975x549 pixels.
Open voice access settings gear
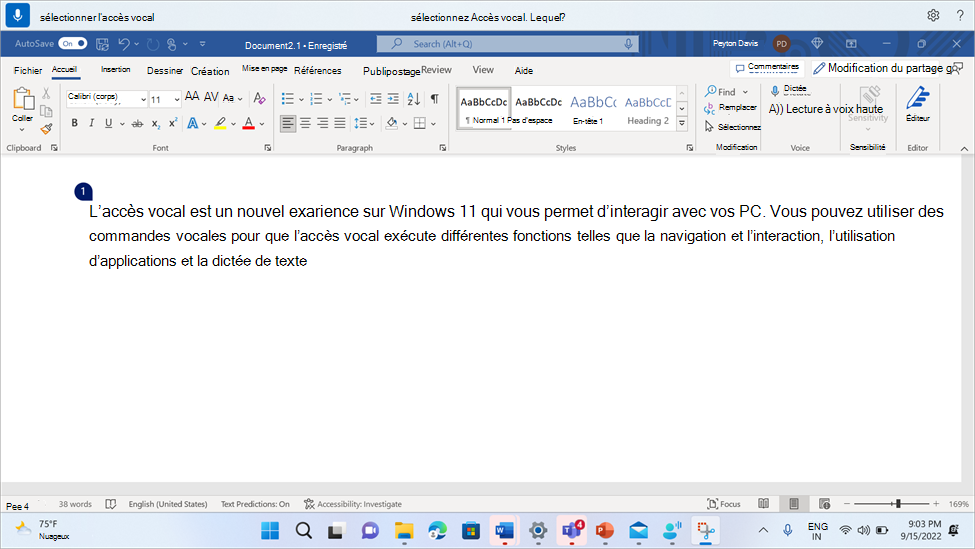[x=933, y=16]
